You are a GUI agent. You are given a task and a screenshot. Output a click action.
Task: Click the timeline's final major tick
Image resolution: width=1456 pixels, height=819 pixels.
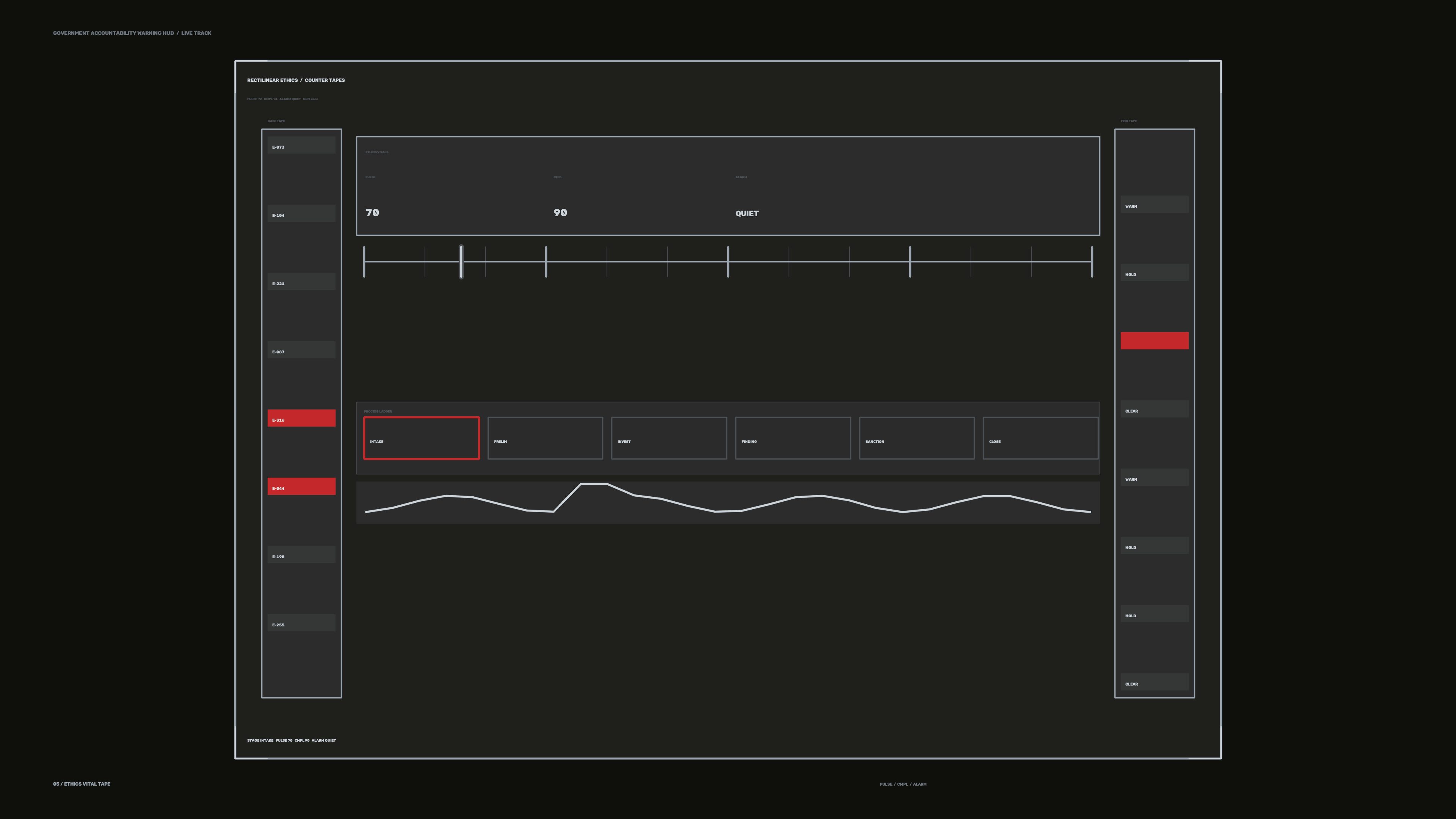[x=1092, y=262]
